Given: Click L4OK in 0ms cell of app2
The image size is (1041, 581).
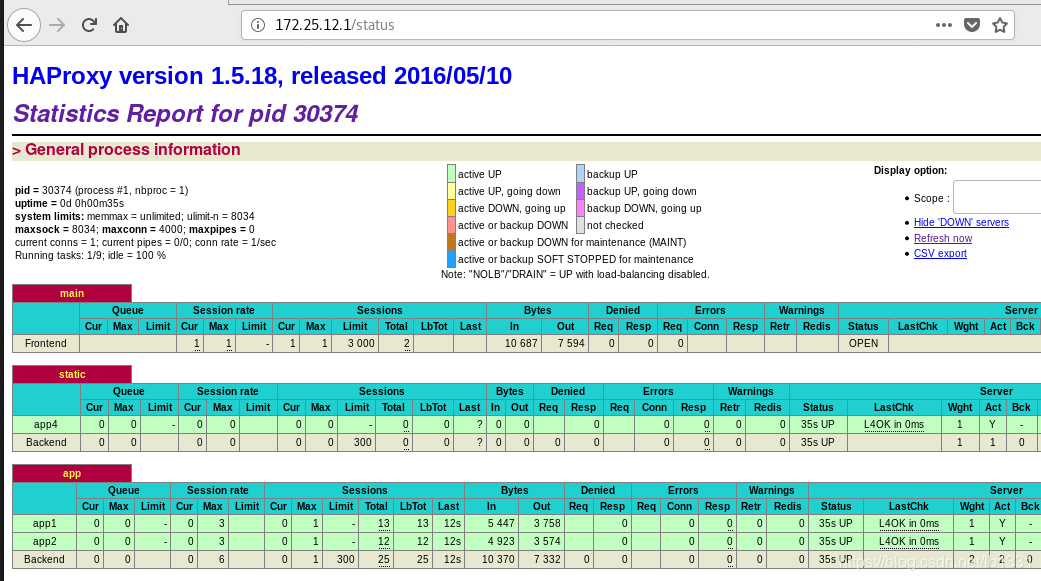Looking at the screenshot, I should click(x=909, y=541).
